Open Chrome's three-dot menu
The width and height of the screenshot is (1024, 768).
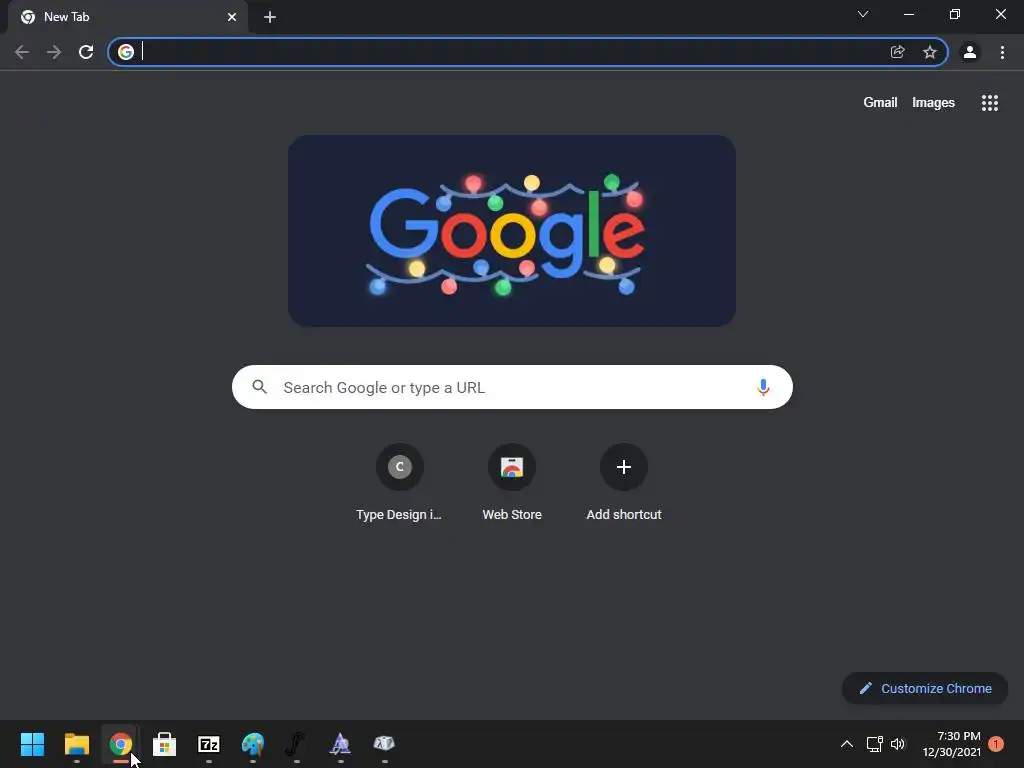coord(1002,52)
